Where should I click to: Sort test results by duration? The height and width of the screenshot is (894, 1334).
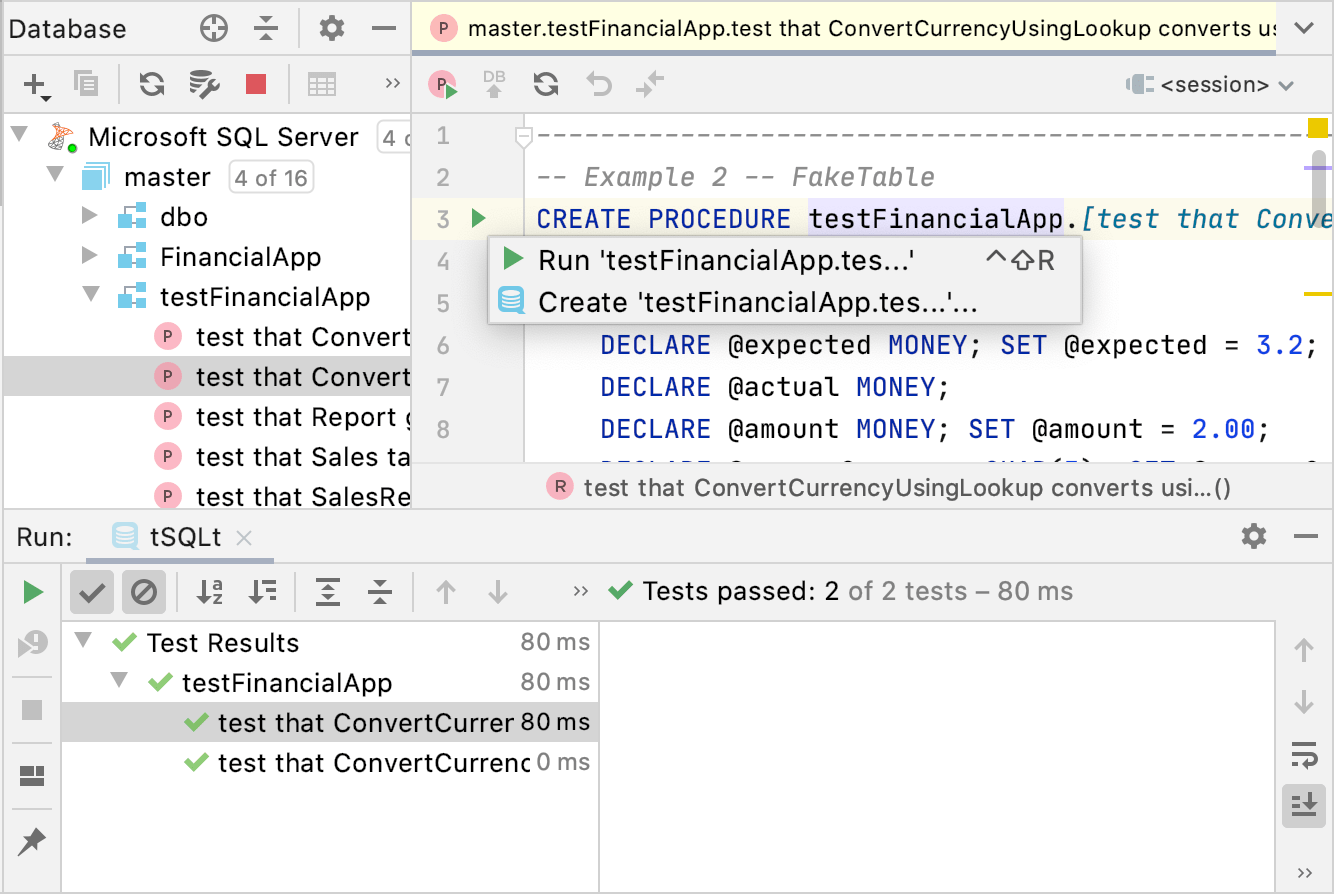[263, 592]
